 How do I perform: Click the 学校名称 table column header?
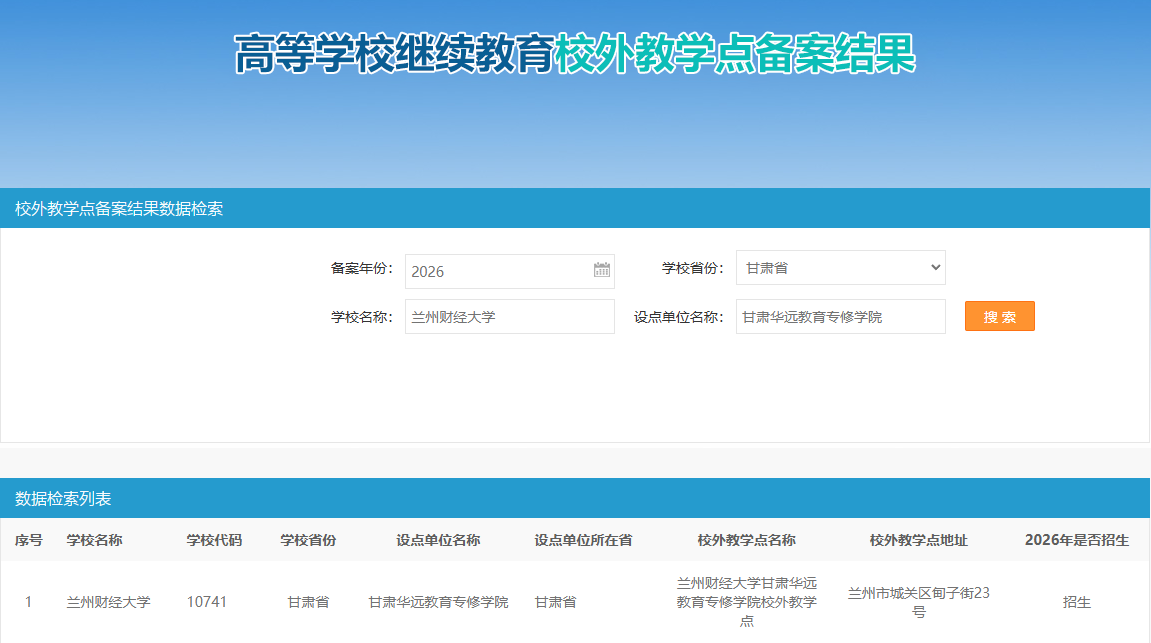[95, 540]
